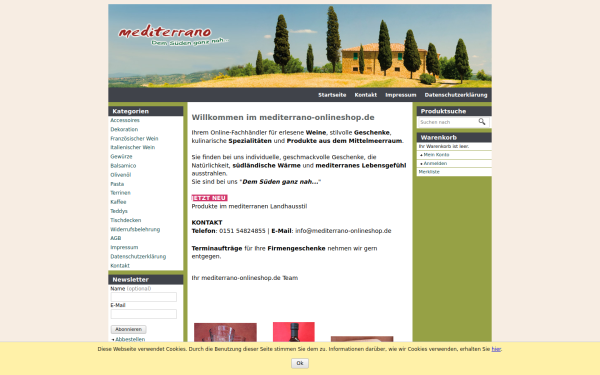Click the Abonnieren button
600x375 pixels.
point(128,329)
